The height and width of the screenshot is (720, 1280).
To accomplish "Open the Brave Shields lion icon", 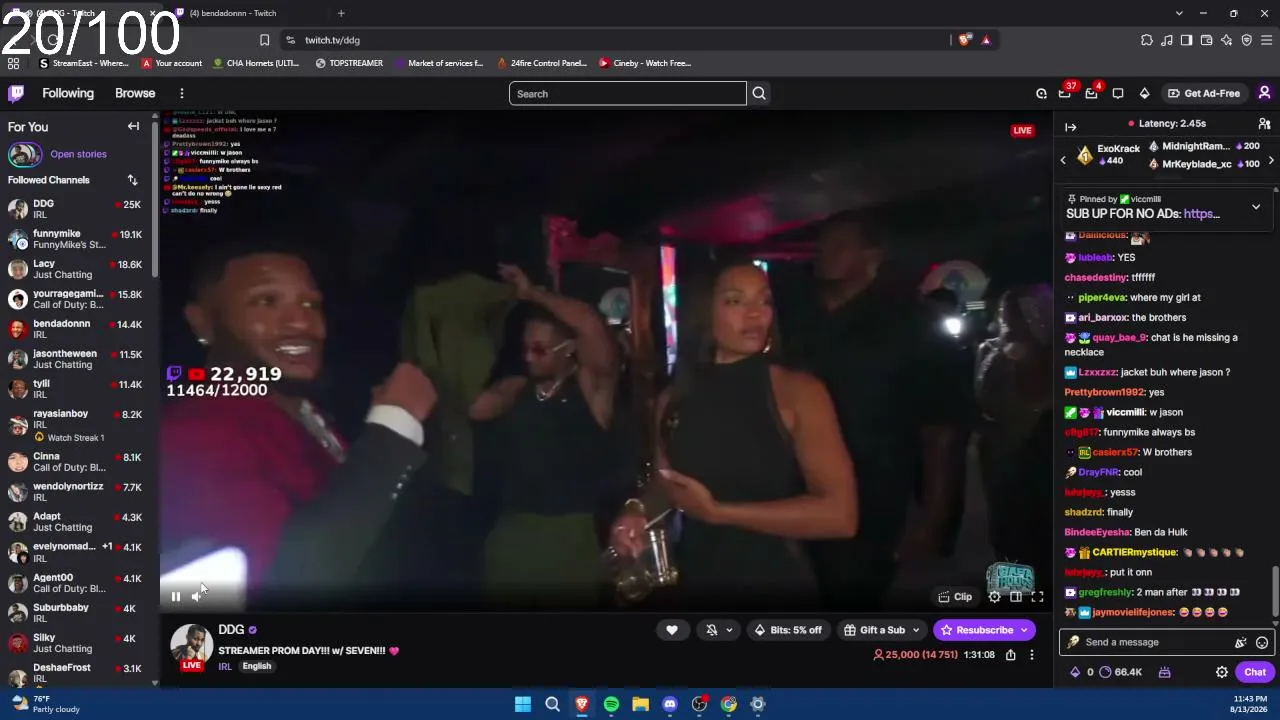I will 964,40.
